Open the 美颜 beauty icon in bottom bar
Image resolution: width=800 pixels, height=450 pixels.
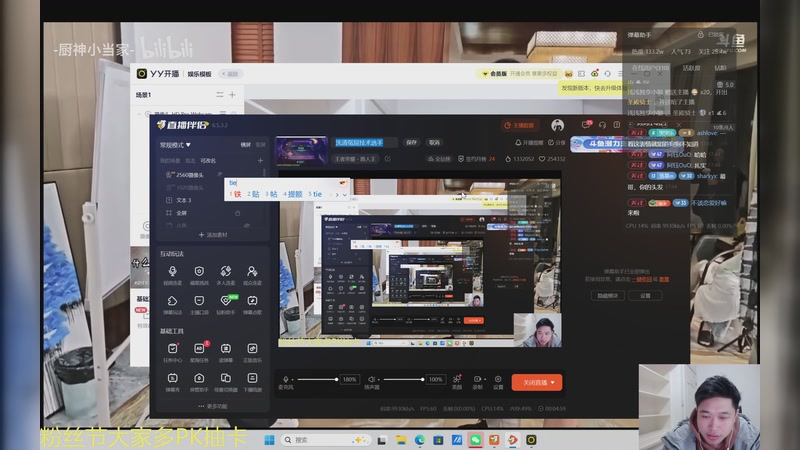457,379
